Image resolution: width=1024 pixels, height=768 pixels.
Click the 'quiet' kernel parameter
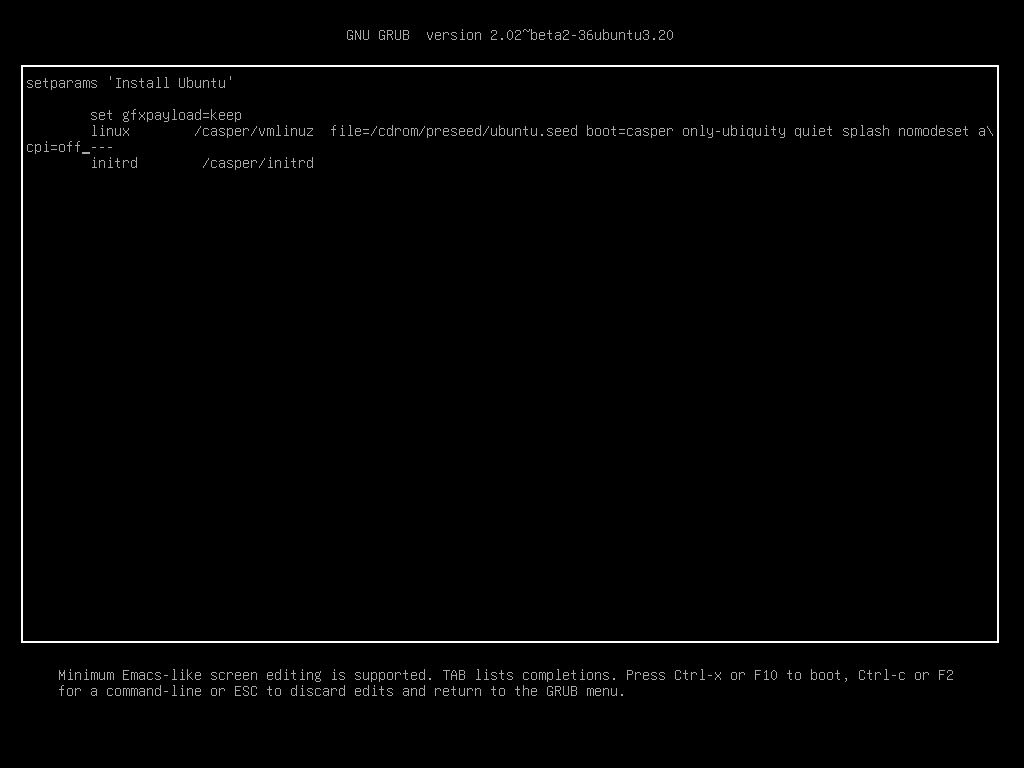click(x=814, y=131)
